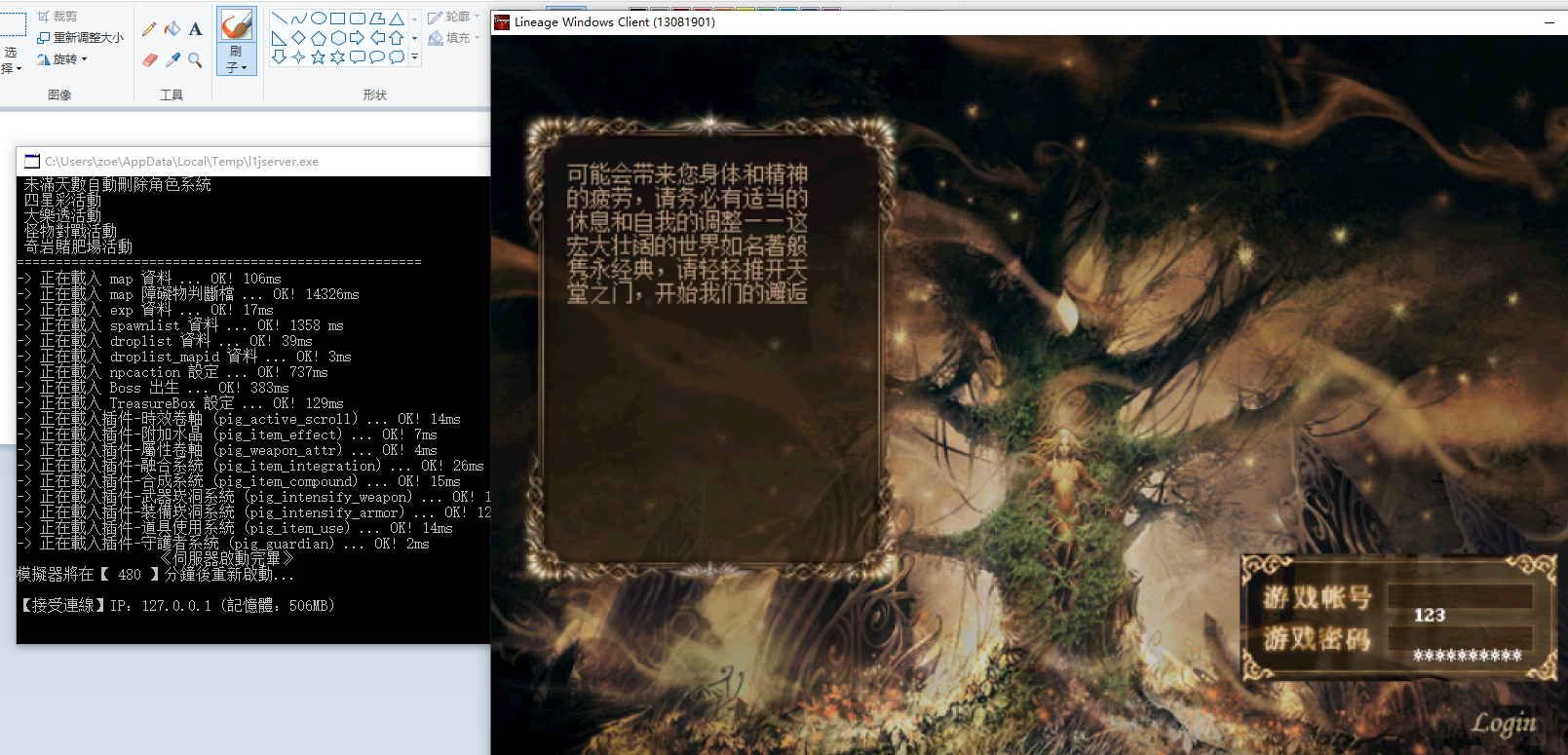The image size is (1568, 755).
Task: Click the l1jserver.exe console window icon
Action: pos(32,162)
